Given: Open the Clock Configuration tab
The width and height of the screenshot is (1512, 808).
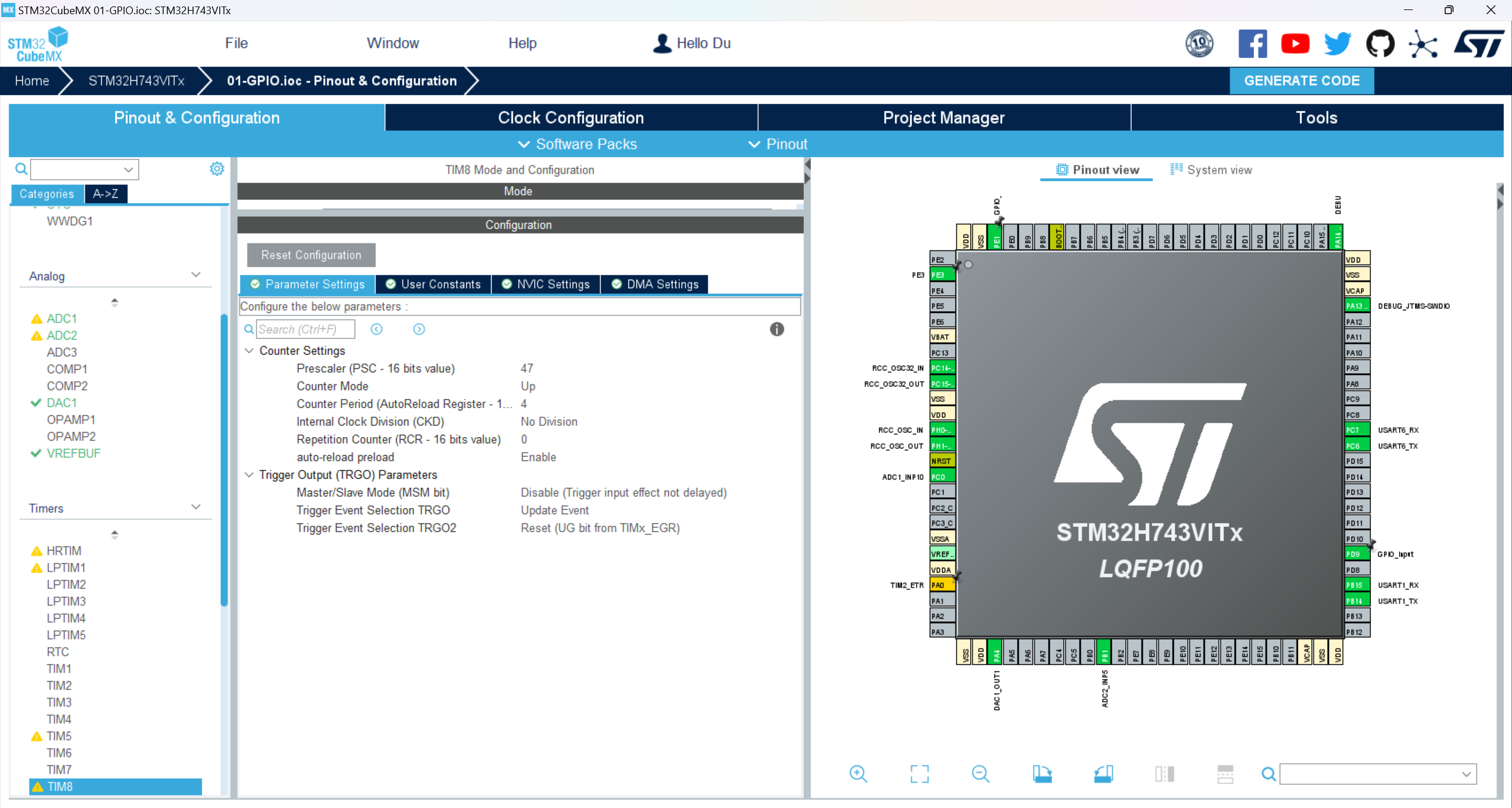Looking at the screenshot, I should pyautogui.click(x=571, y=118).
